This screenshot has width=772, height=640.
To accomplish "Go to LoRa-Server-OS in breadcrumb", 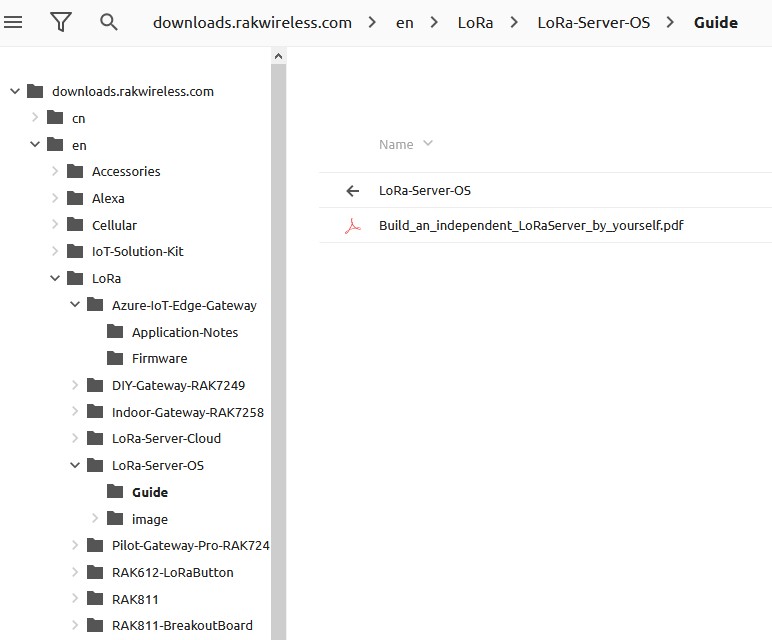I will (593, 23).
